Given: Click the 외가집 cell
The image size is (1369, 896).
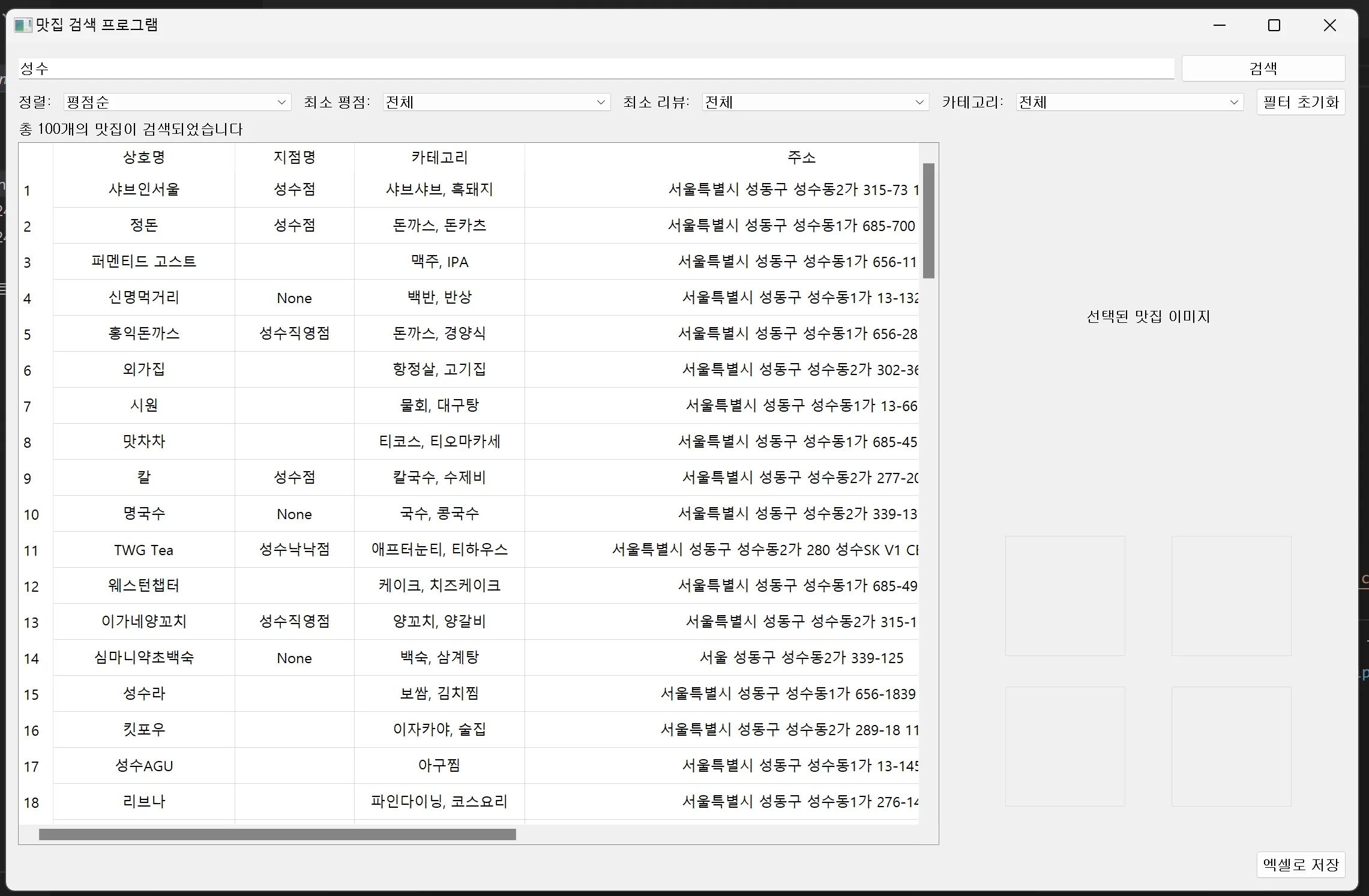Looking at the screenshot, I should [x=144, y=370].
